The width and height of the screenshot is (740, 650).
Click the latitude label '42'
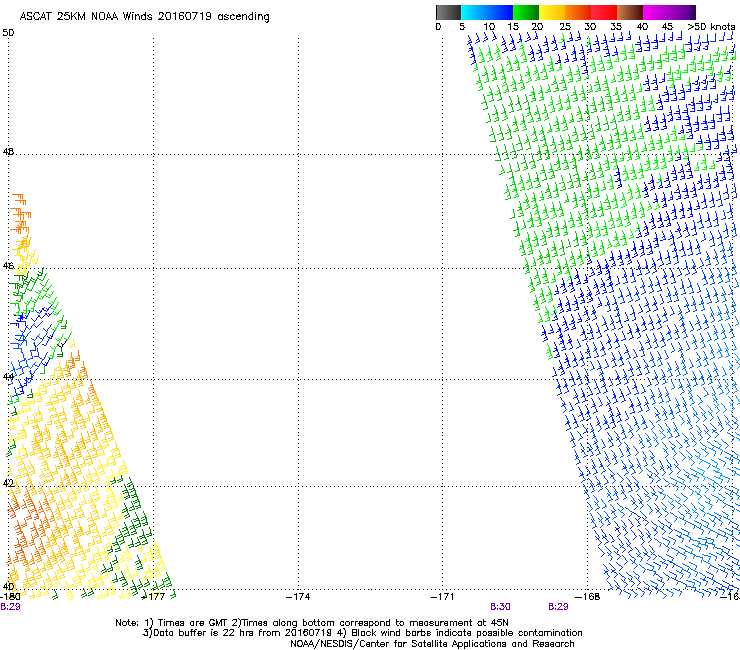tap(8, 483)
